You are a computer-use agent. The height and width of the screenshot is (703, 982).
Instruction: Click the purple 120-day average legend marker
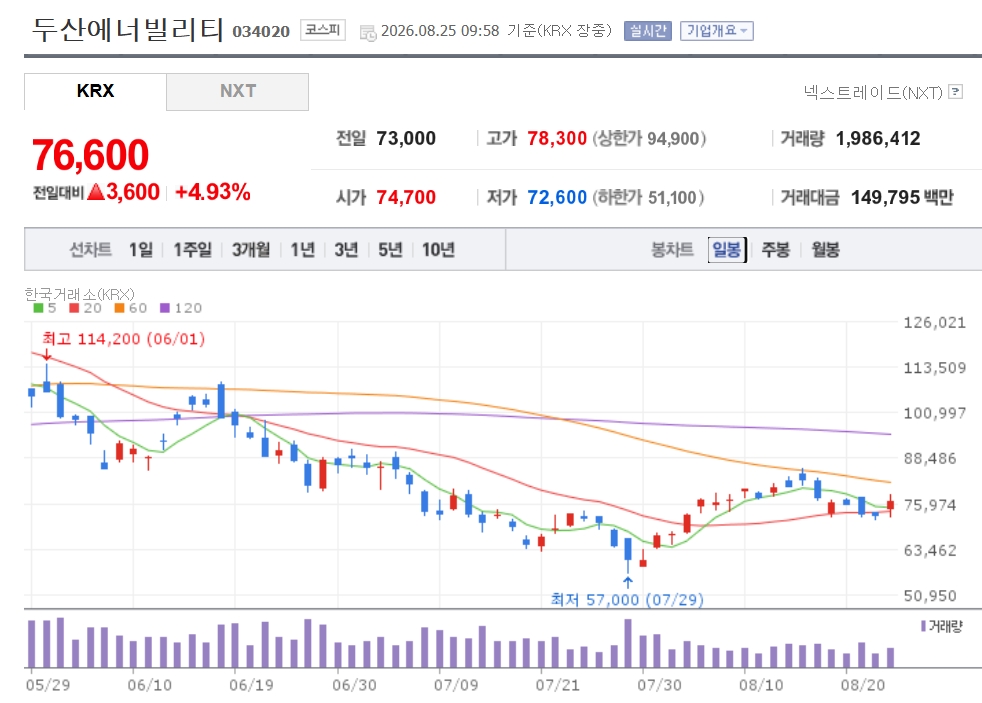pos(165,307)
